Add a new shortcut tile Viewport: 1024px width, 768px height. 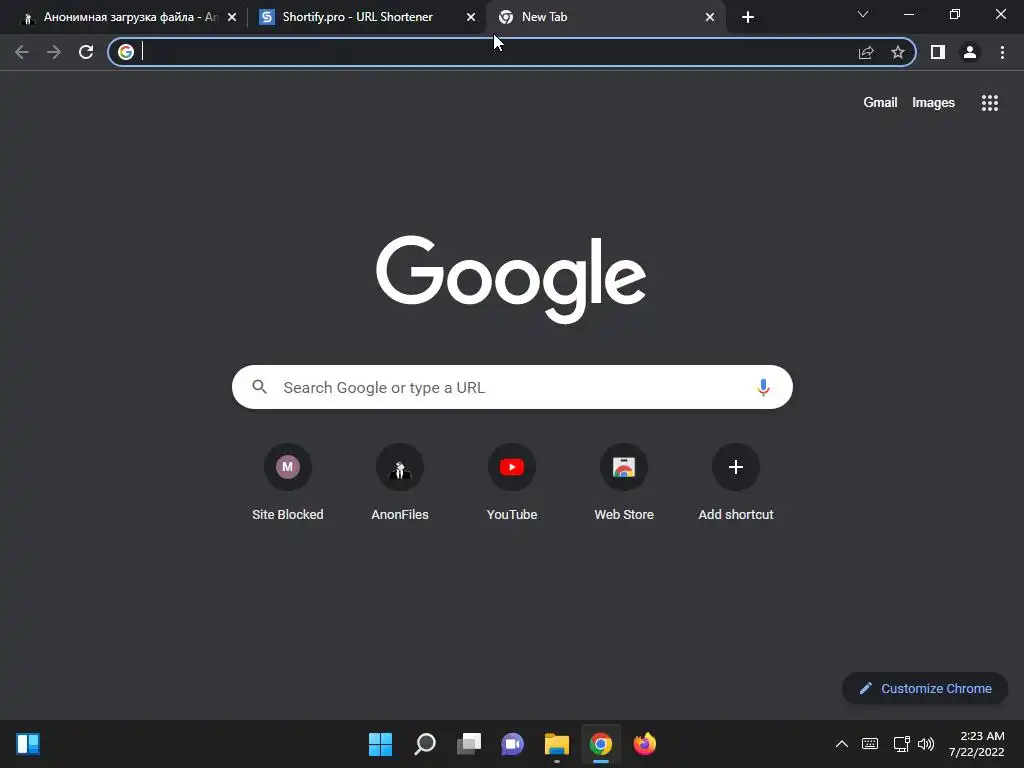pos(736,482)
